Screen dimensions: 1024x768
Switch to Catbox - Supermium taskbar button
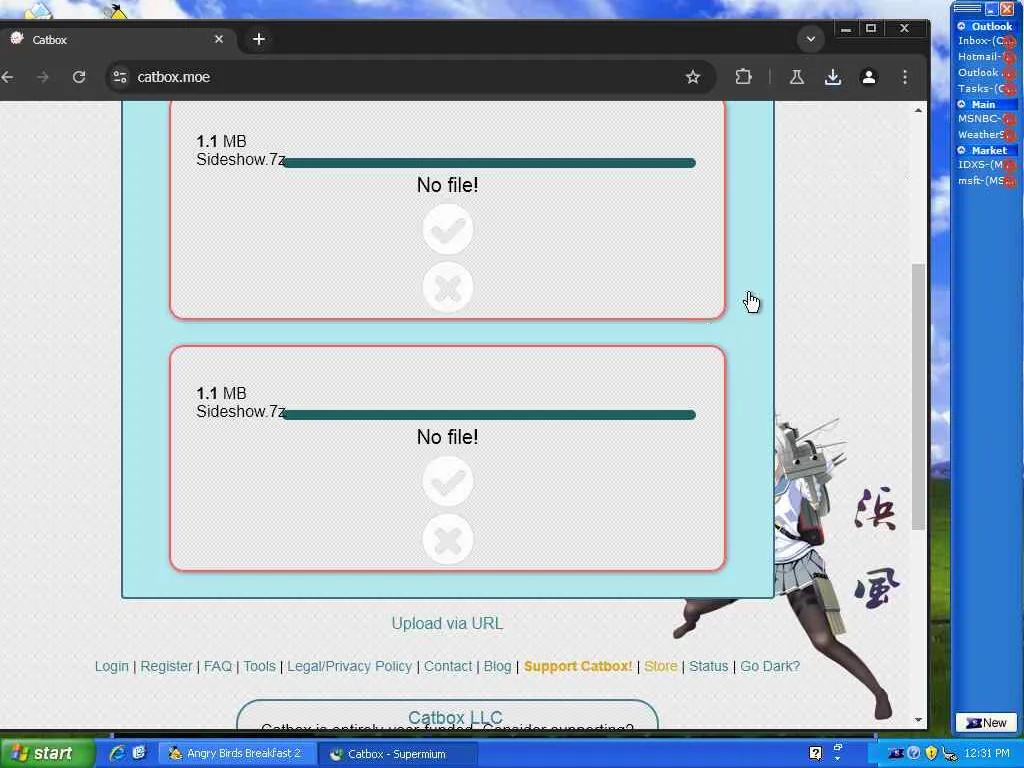pyautogui.click(x=397, y=754)
